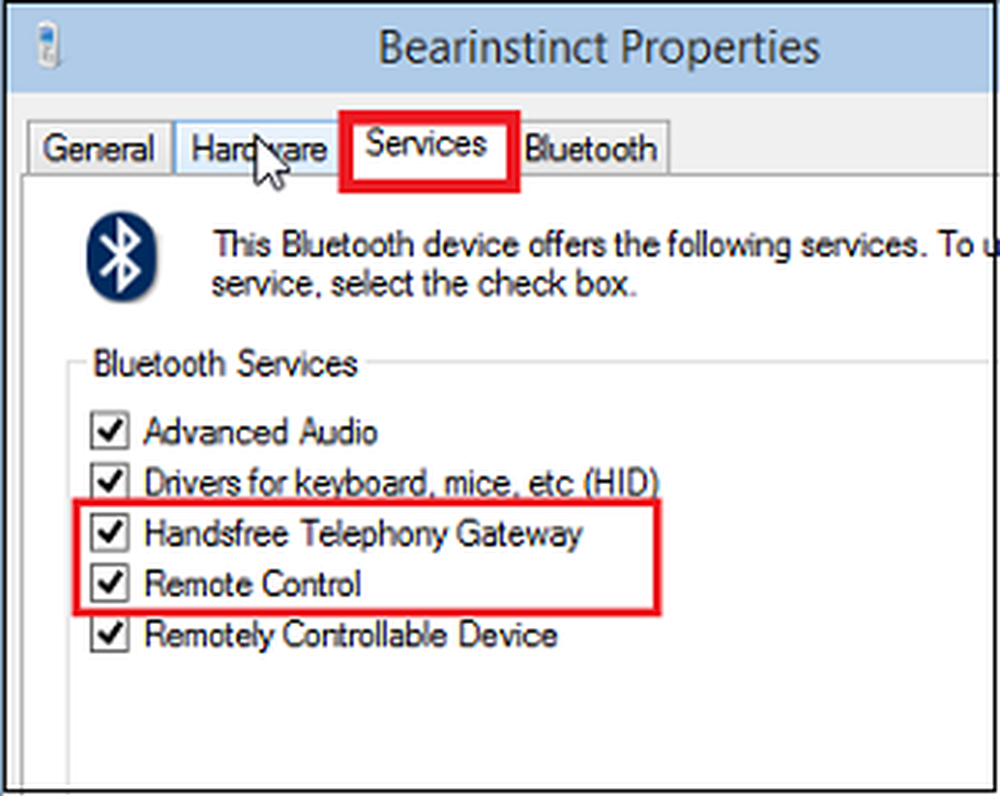The width and height of the screenshot is (1000, 796).
Task: Click empty area below the services list
Action: [x=500, y=720]
